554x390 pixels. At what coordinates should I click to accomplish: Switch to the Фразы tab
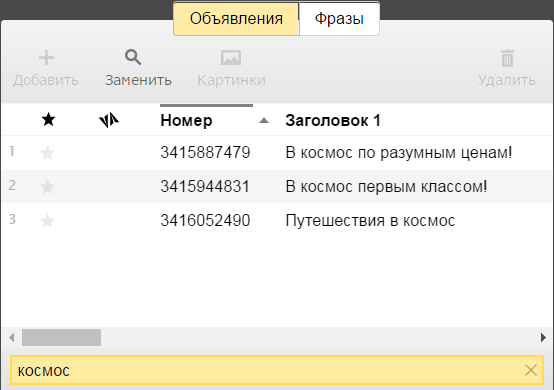[339, 19]
